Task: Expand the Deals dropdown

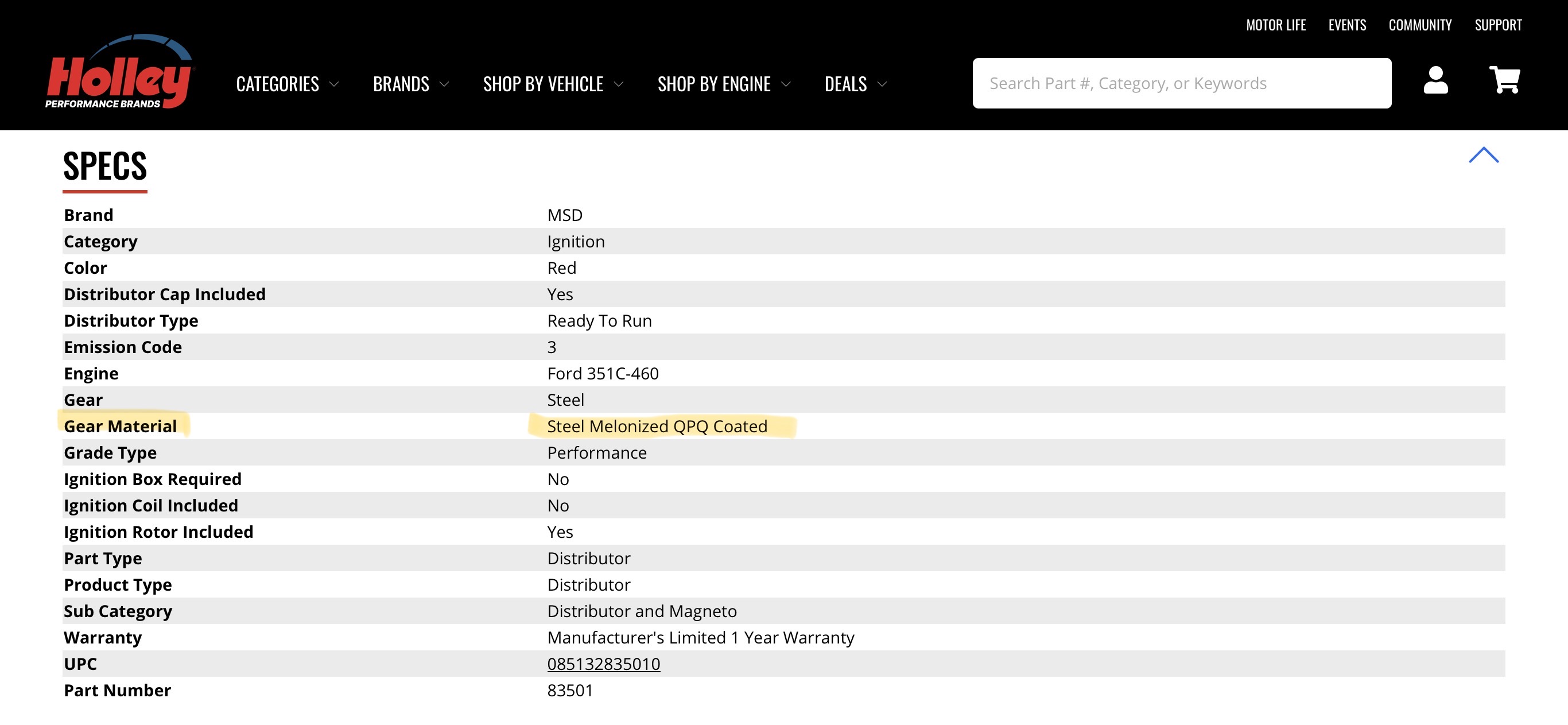Action: 855,84
